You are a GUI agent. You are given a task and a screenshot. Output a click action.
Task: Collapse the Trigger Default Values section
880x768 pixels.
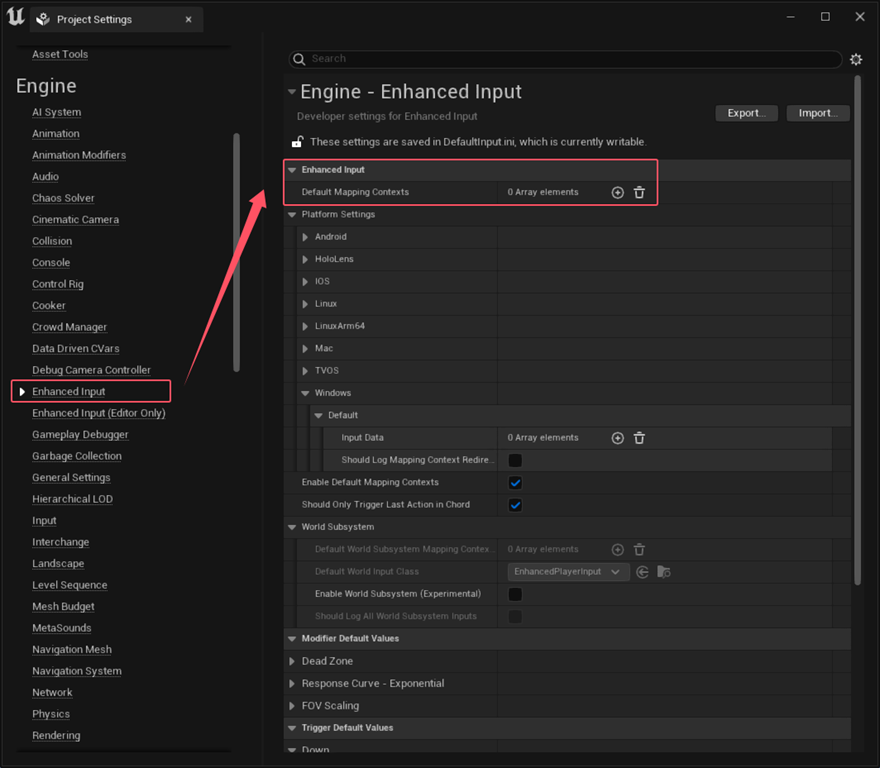(292, 728)
